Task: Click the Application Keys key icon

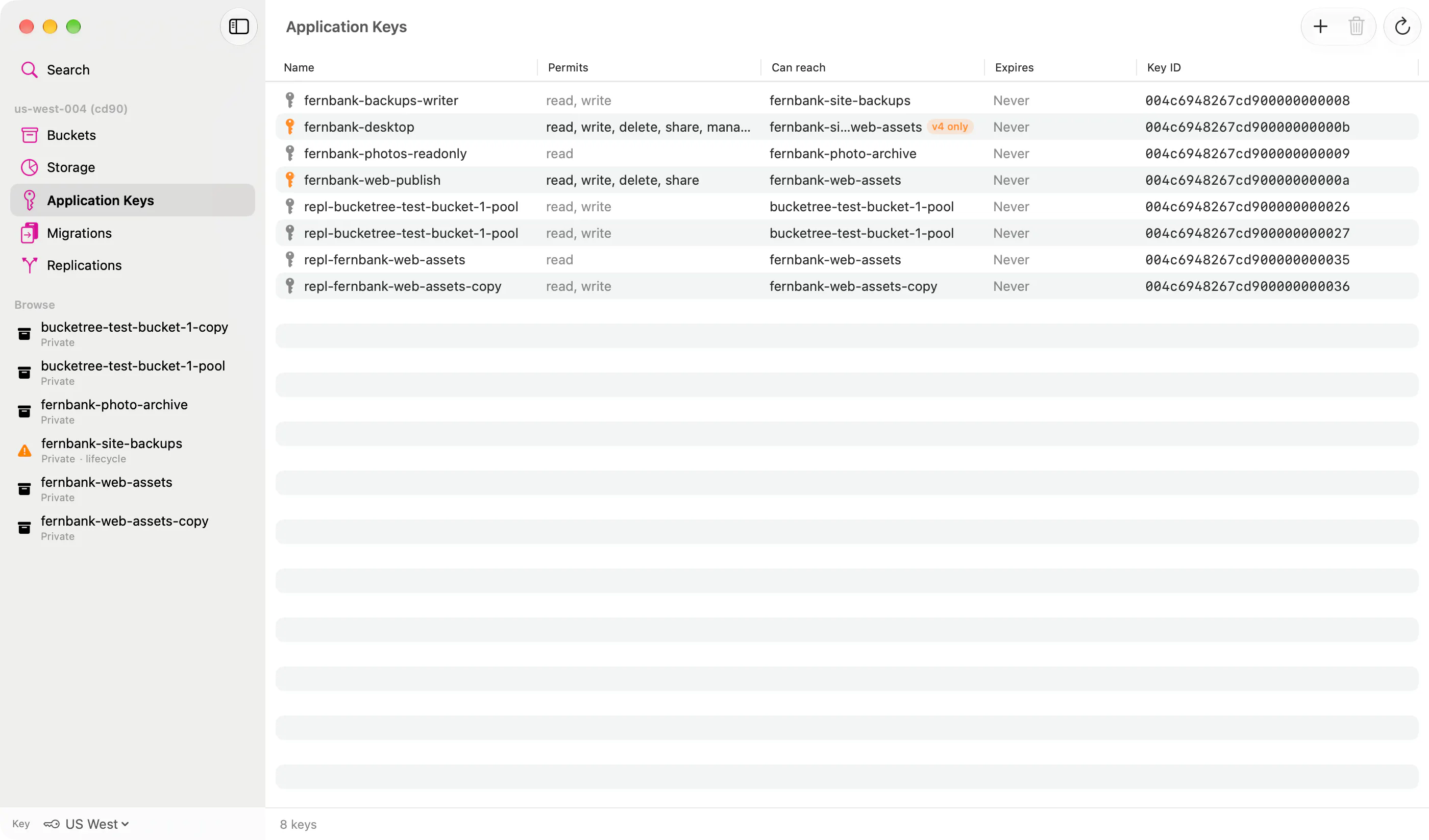Action: [30, 200]
